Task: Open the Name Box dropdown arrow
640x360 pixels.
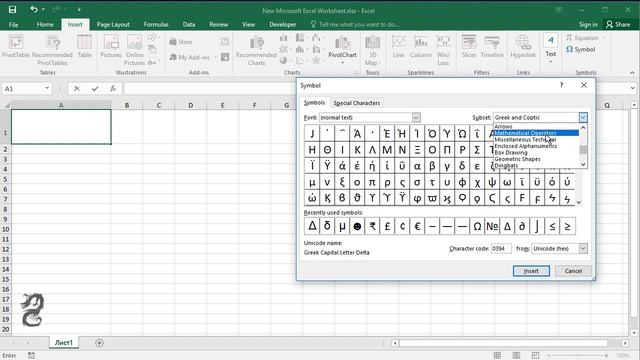Action: point(47,88)
